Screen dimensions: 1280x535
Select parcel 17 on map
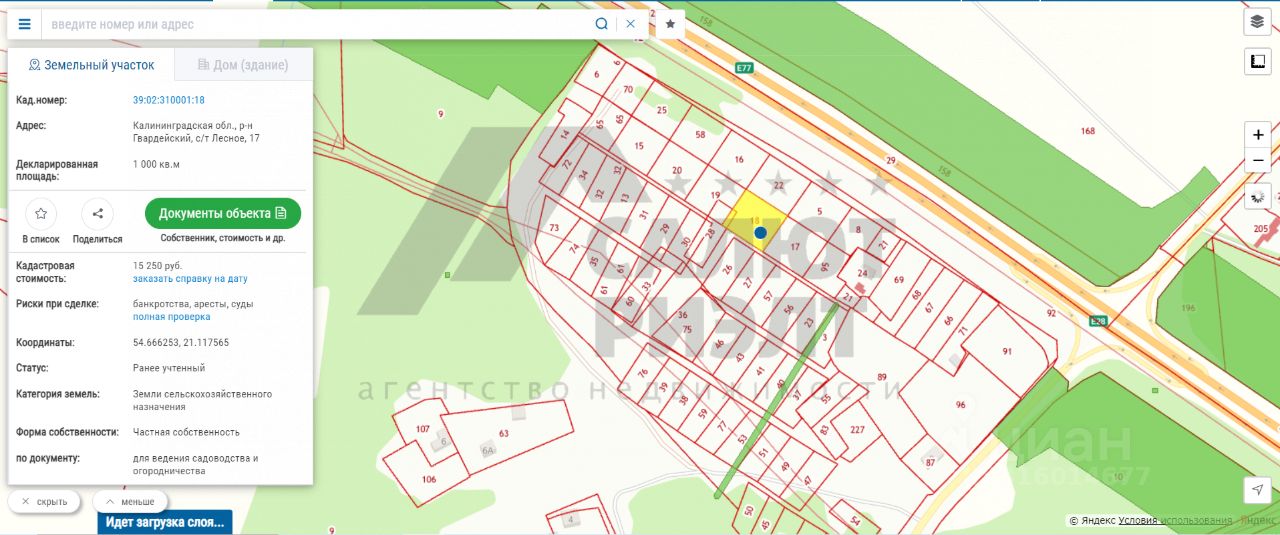795,246
